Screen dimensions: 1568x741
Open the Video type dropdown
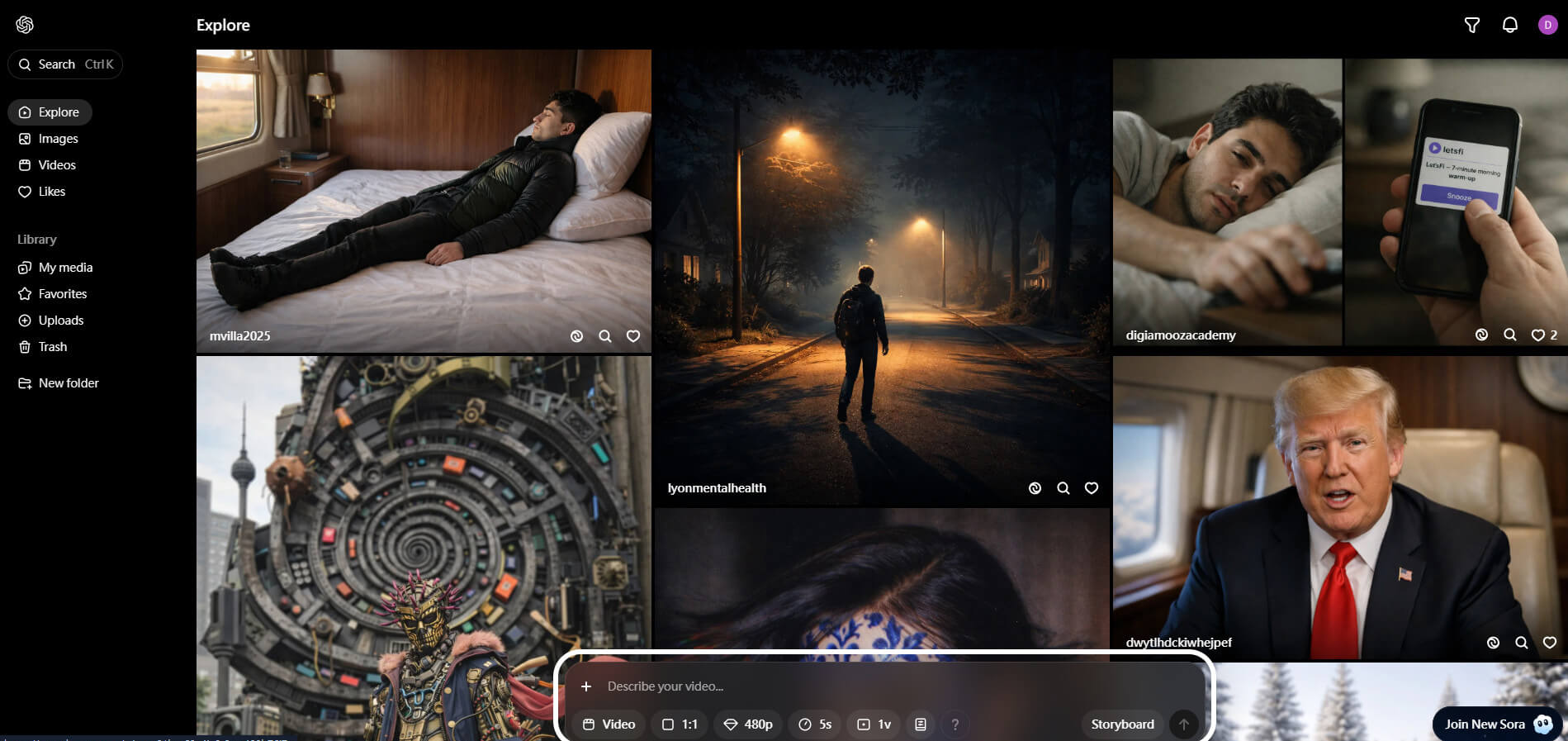609,724
